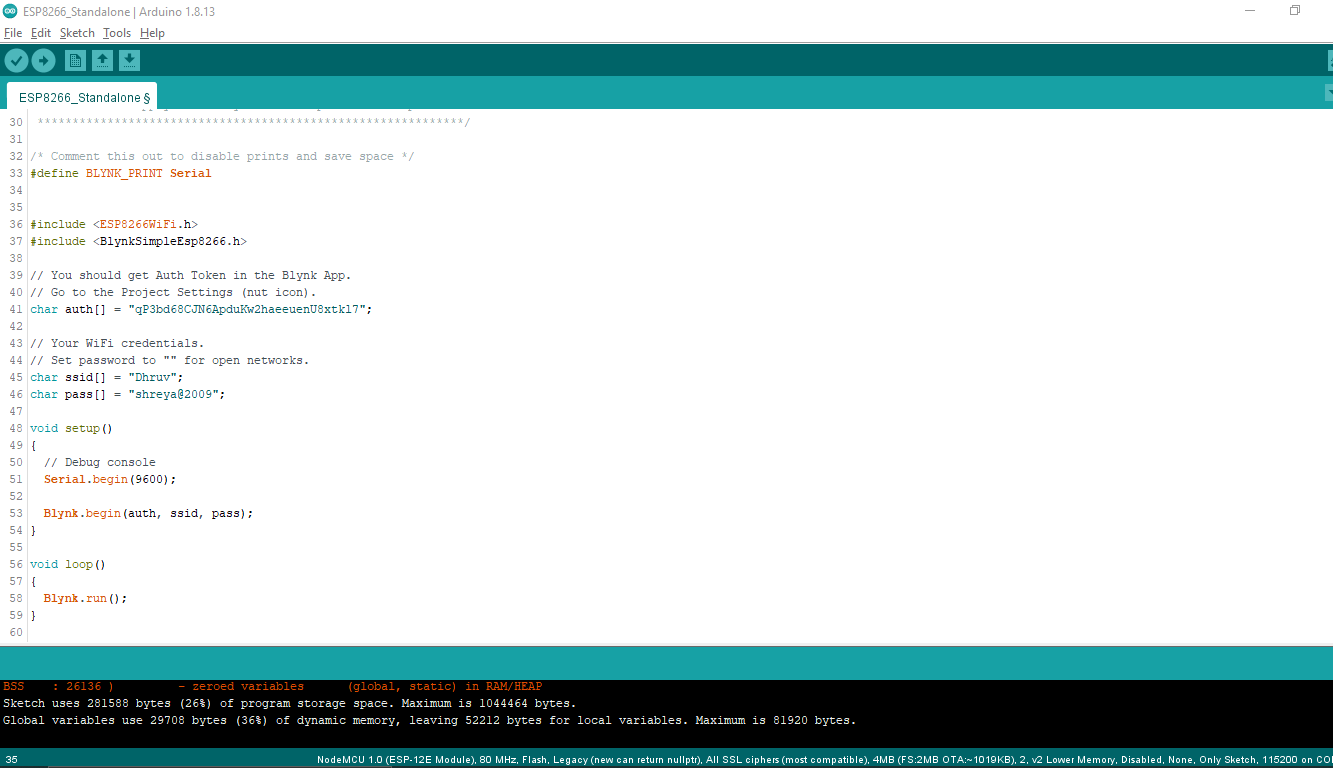Click line number 35 indicator in status bar
Viewport: 1333px width, 768px height.
[11, 760]
